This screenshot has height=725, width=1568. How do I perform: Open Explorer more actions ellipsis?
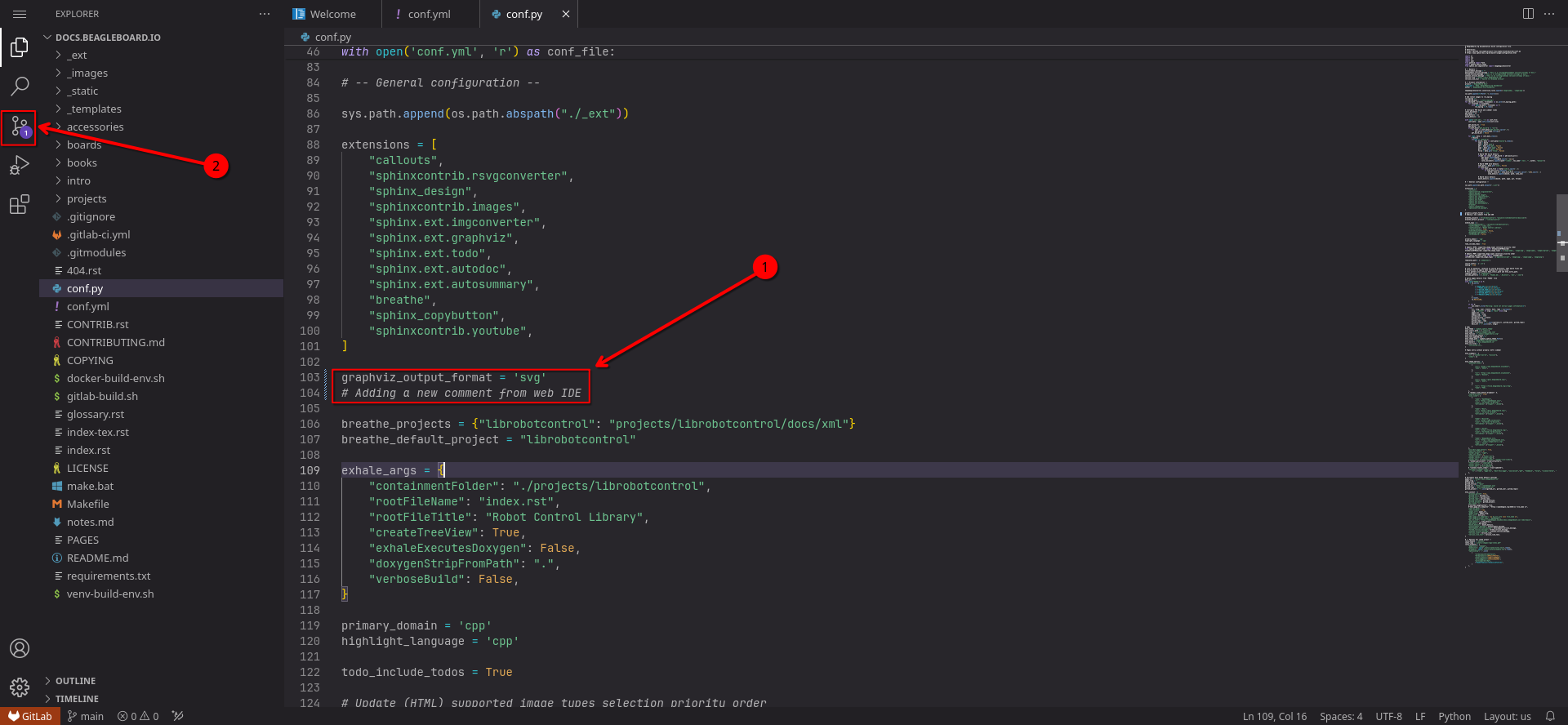(x=264, y=14)
